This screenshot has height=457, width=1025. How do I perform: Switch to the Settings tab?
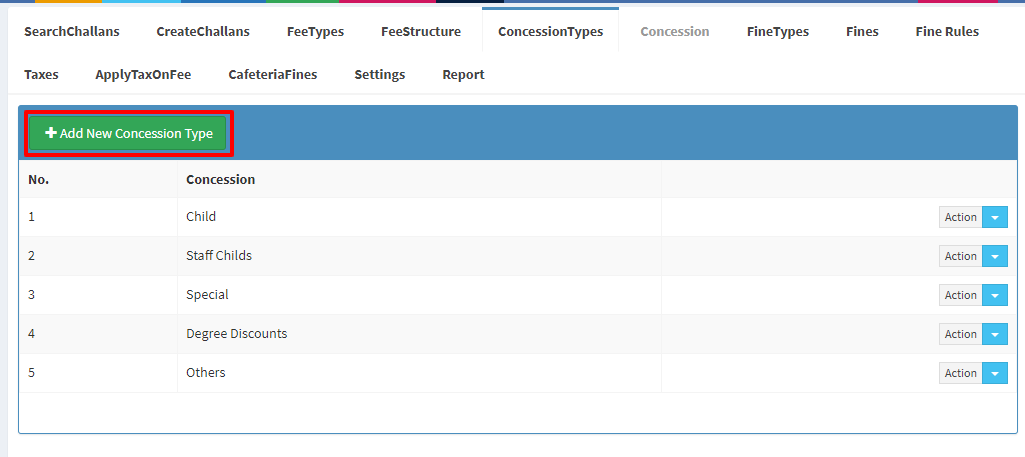[x=380, y=75]
